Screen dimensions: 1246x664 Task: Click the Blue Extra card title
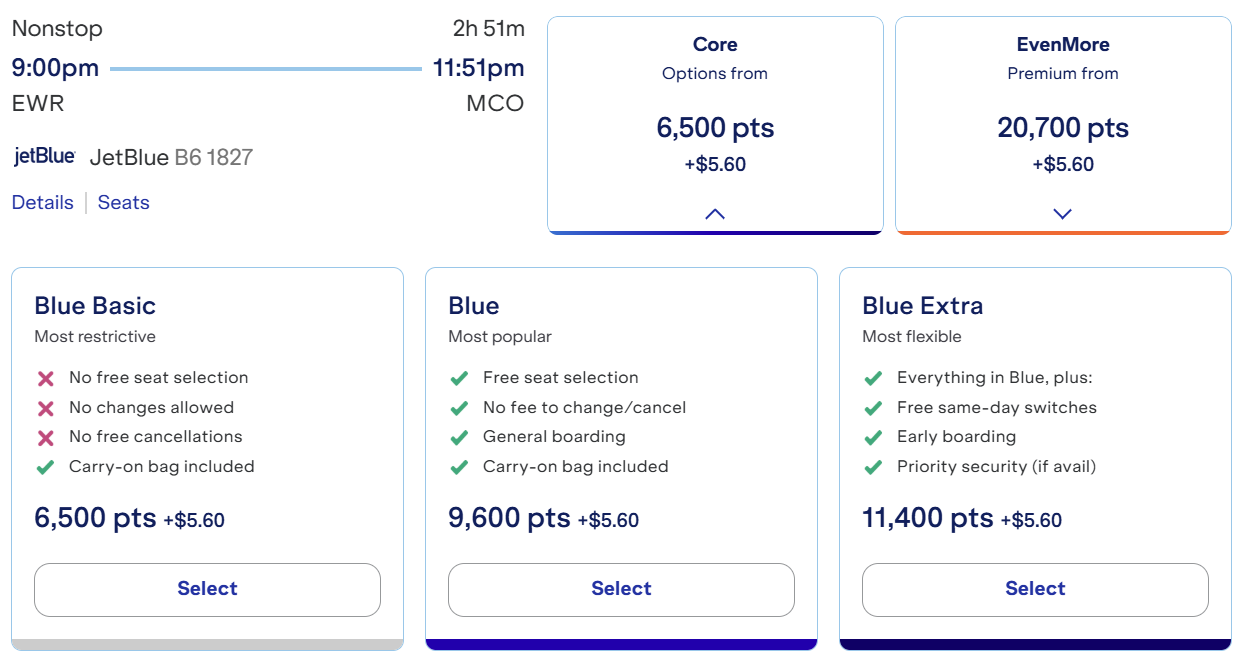point(922,306)
